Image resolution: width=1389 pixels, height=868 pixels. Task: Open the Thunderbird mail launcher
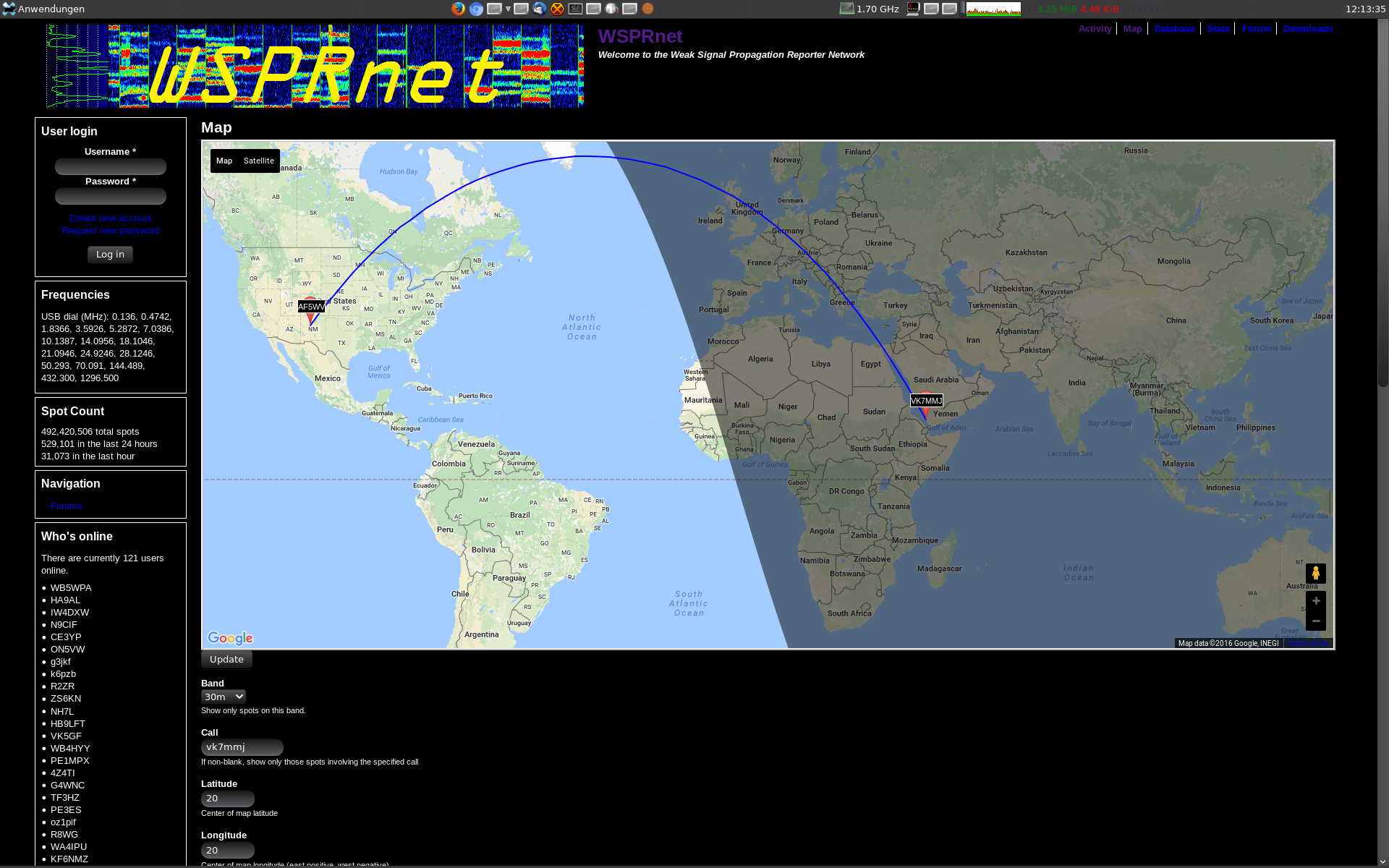pos(539,9)
